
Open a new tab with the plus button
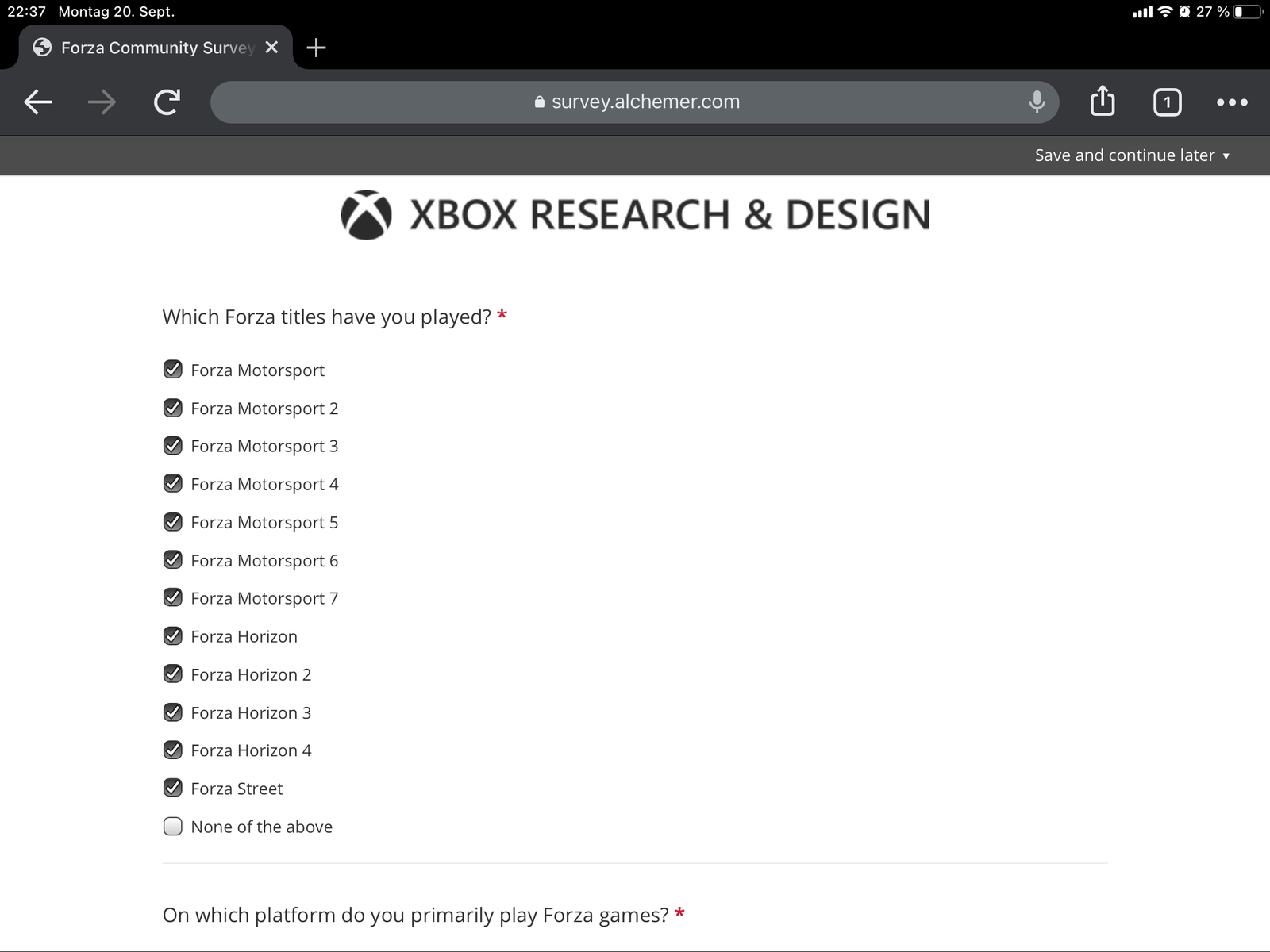pyautogui.click(x=316, y=48)
